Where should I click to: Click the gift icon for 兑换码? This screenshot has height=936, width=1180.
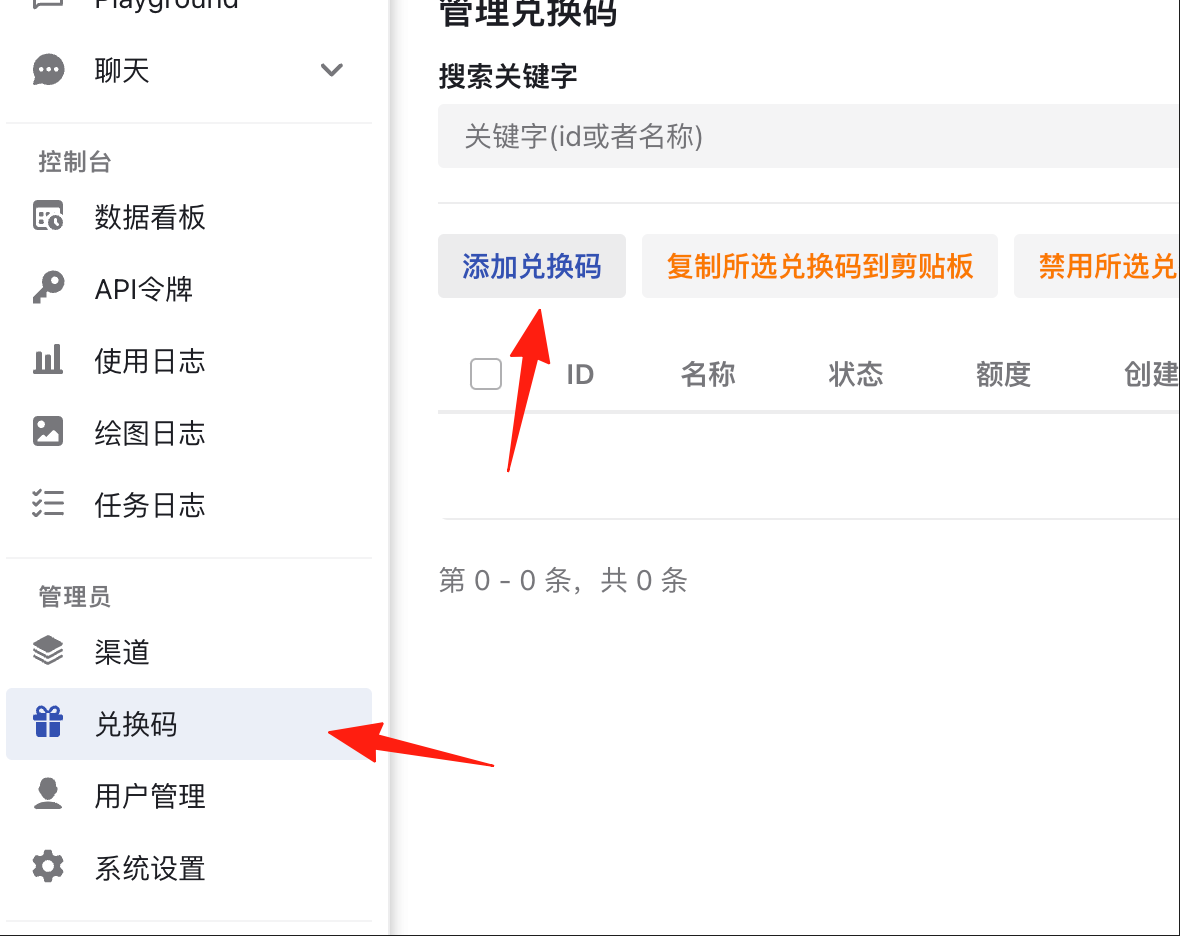click(48, 722)
